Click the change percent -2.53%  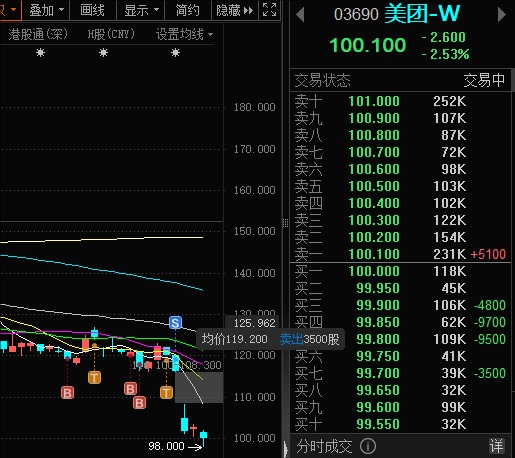point(445,54)
